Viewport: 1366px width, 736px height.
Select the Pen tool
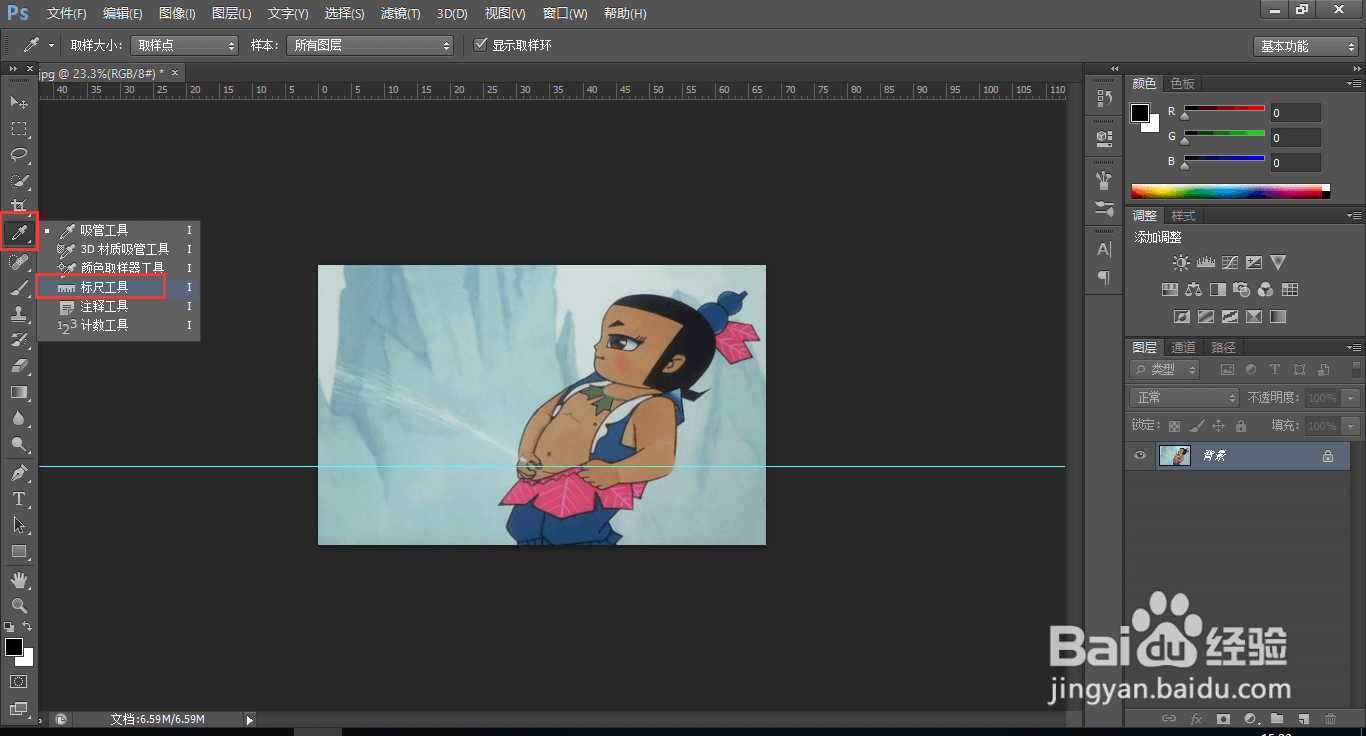[19, 472]
